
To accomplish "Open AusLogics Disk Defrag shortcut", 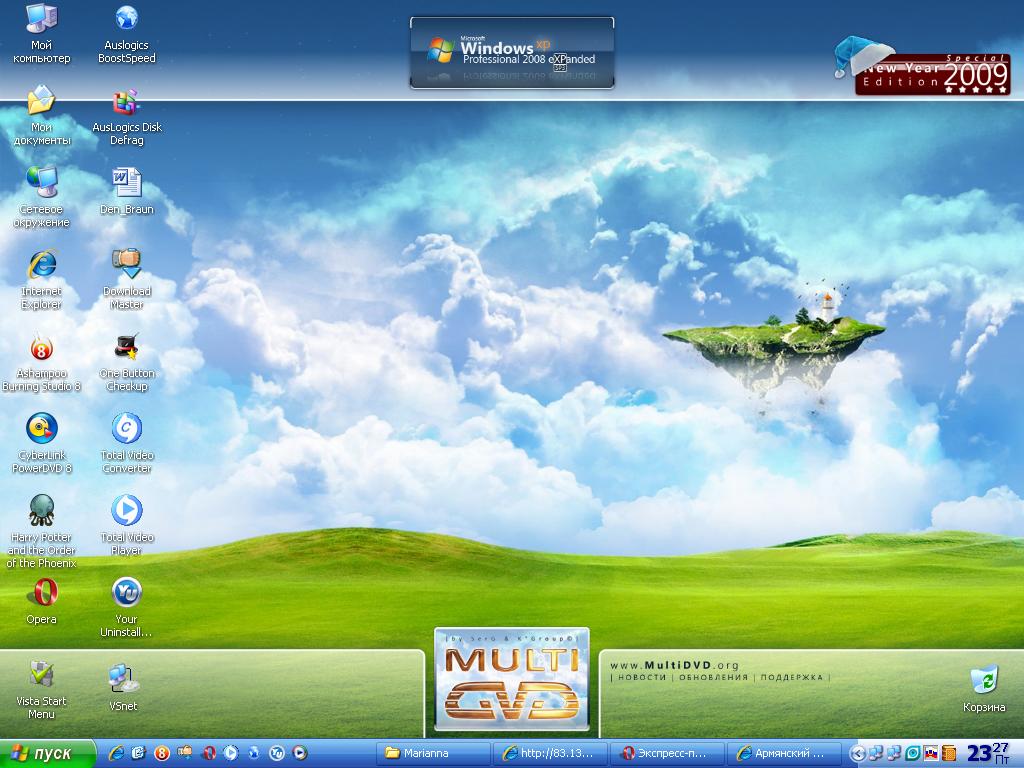I will [x=127, y=102].
